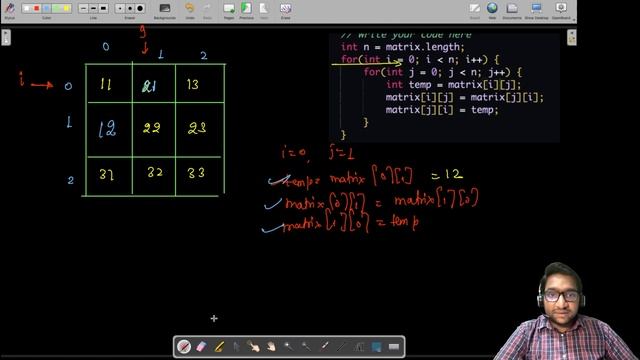Set small eraser size
640x360 pixels.
click(120, 8)
